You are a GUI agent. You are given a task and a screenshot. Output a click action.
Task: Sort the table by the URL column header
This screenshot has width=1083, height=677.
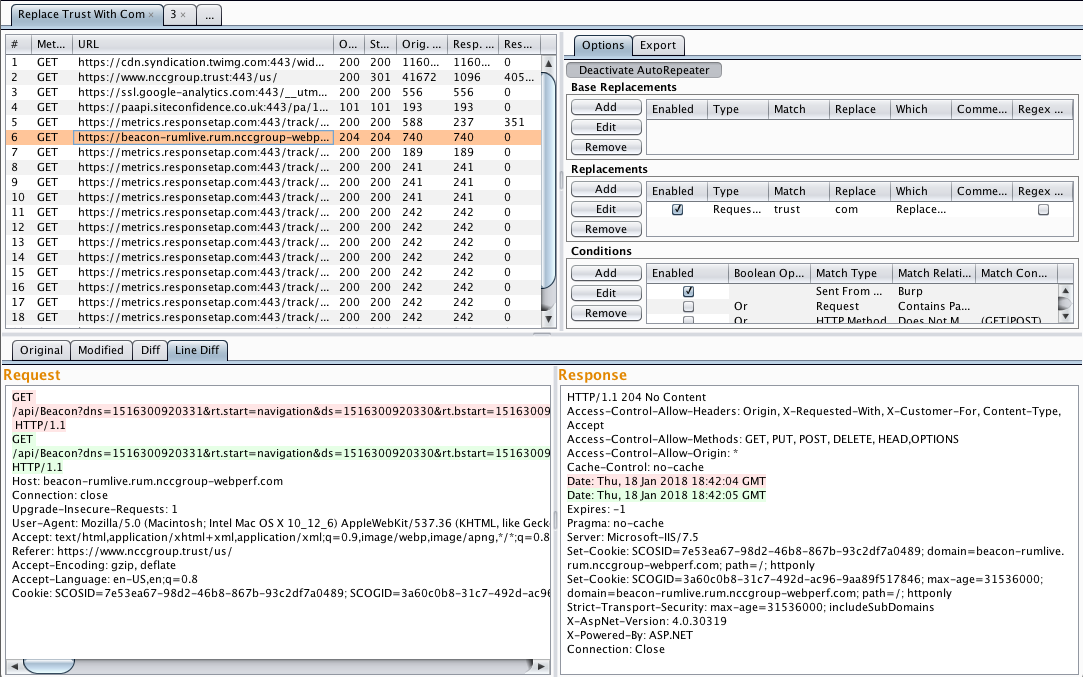203,44
